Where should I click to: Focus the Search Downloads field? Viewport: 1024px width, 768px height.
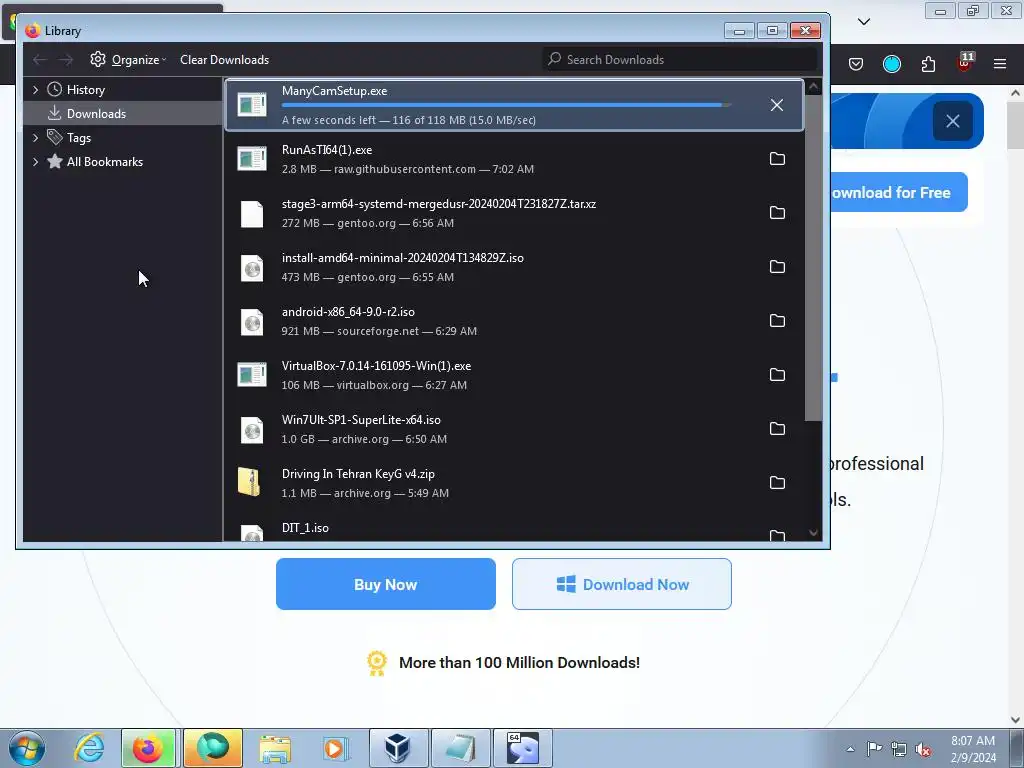pos(679,59)
